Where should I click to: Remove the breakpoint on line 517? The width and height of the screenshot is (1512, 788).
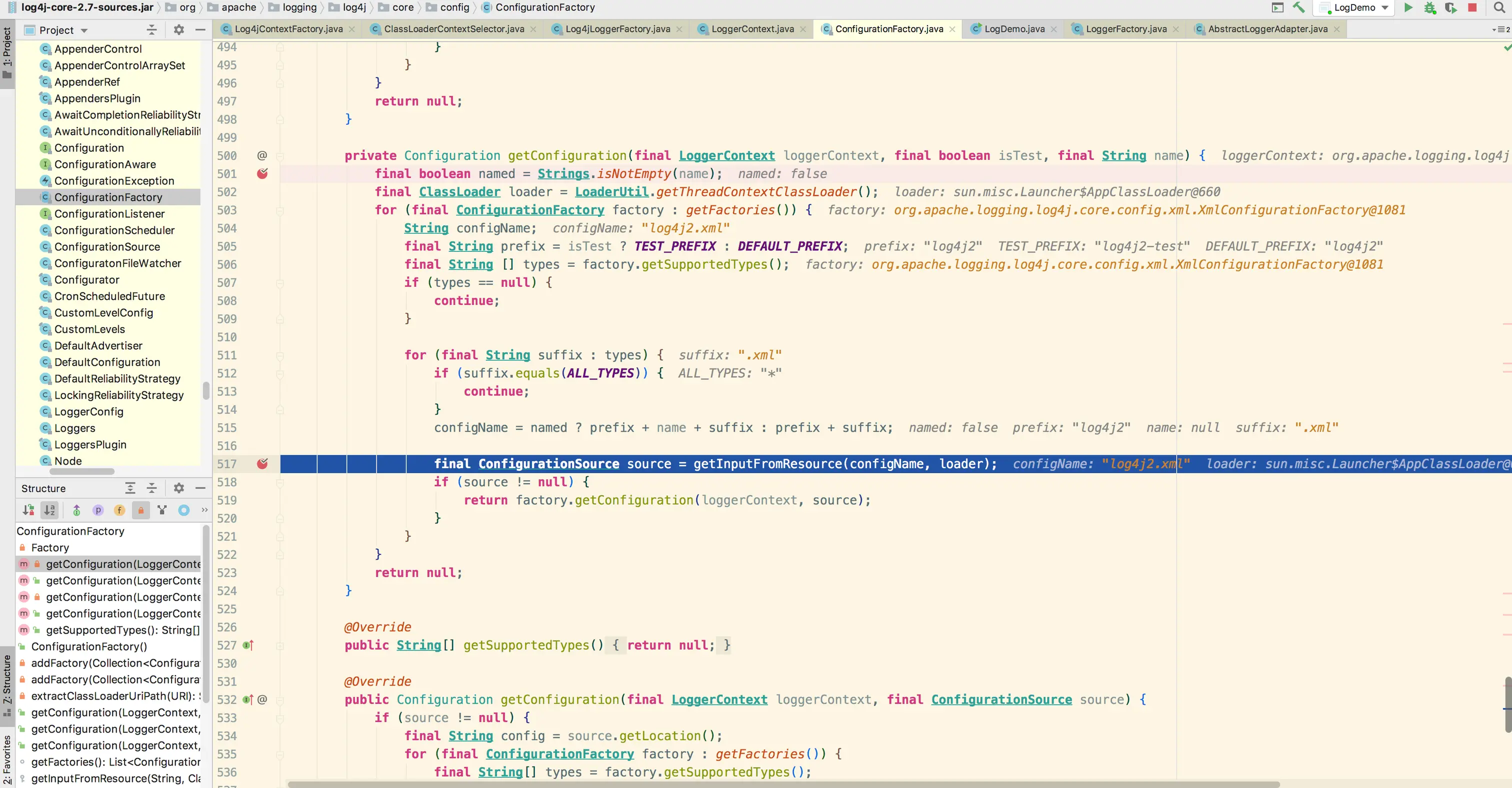pyautogui.click(x=262, y=464)
